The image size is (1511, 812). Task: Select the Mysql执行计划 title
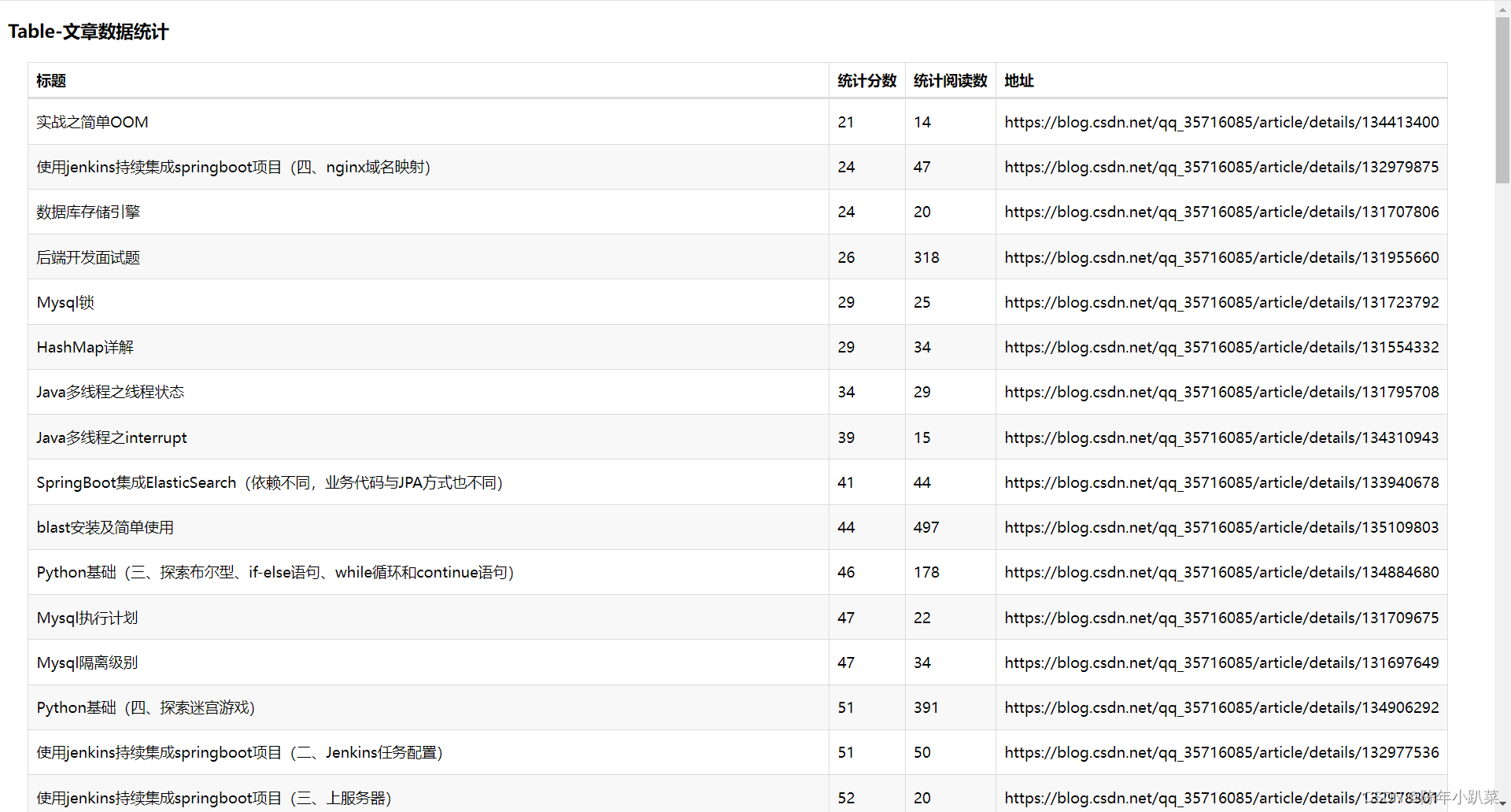(x=87, y=618)
